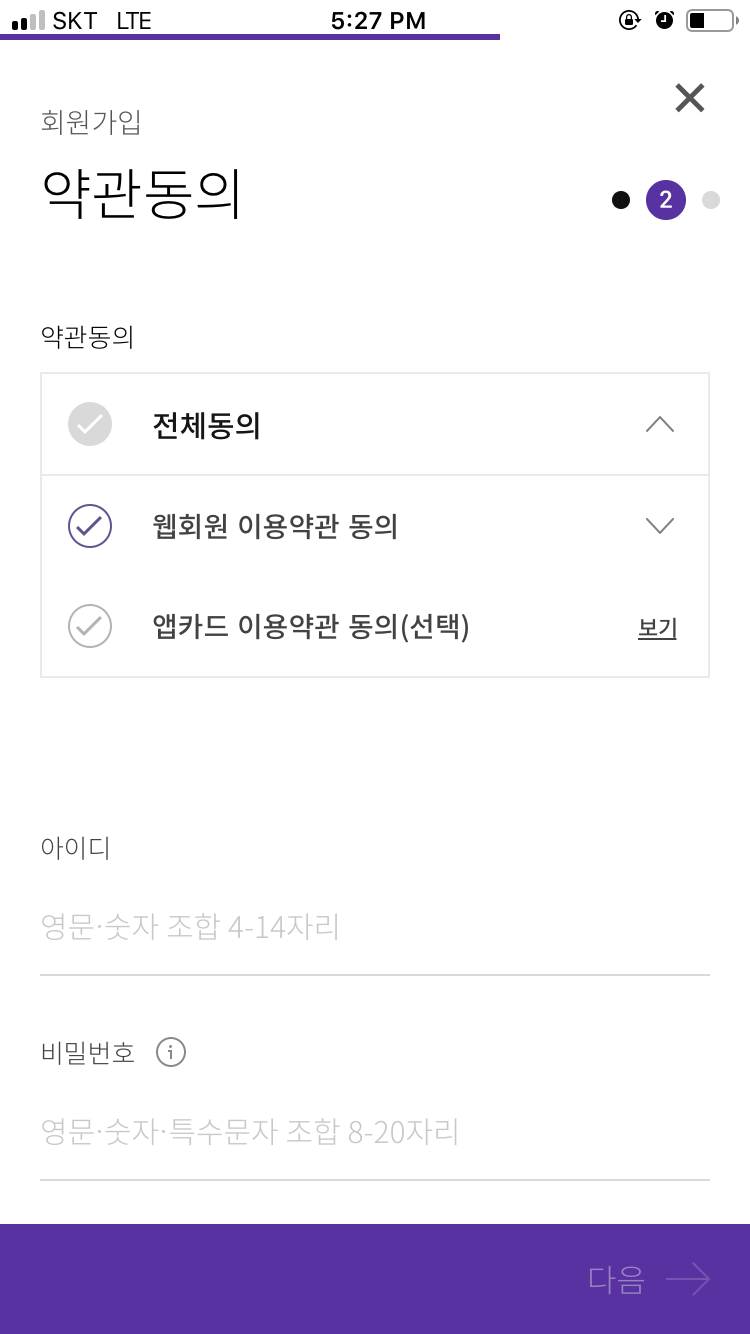Focus the 아이디 input field
Viewport: 750px width, 1334px height.
[x=375, y=927]
